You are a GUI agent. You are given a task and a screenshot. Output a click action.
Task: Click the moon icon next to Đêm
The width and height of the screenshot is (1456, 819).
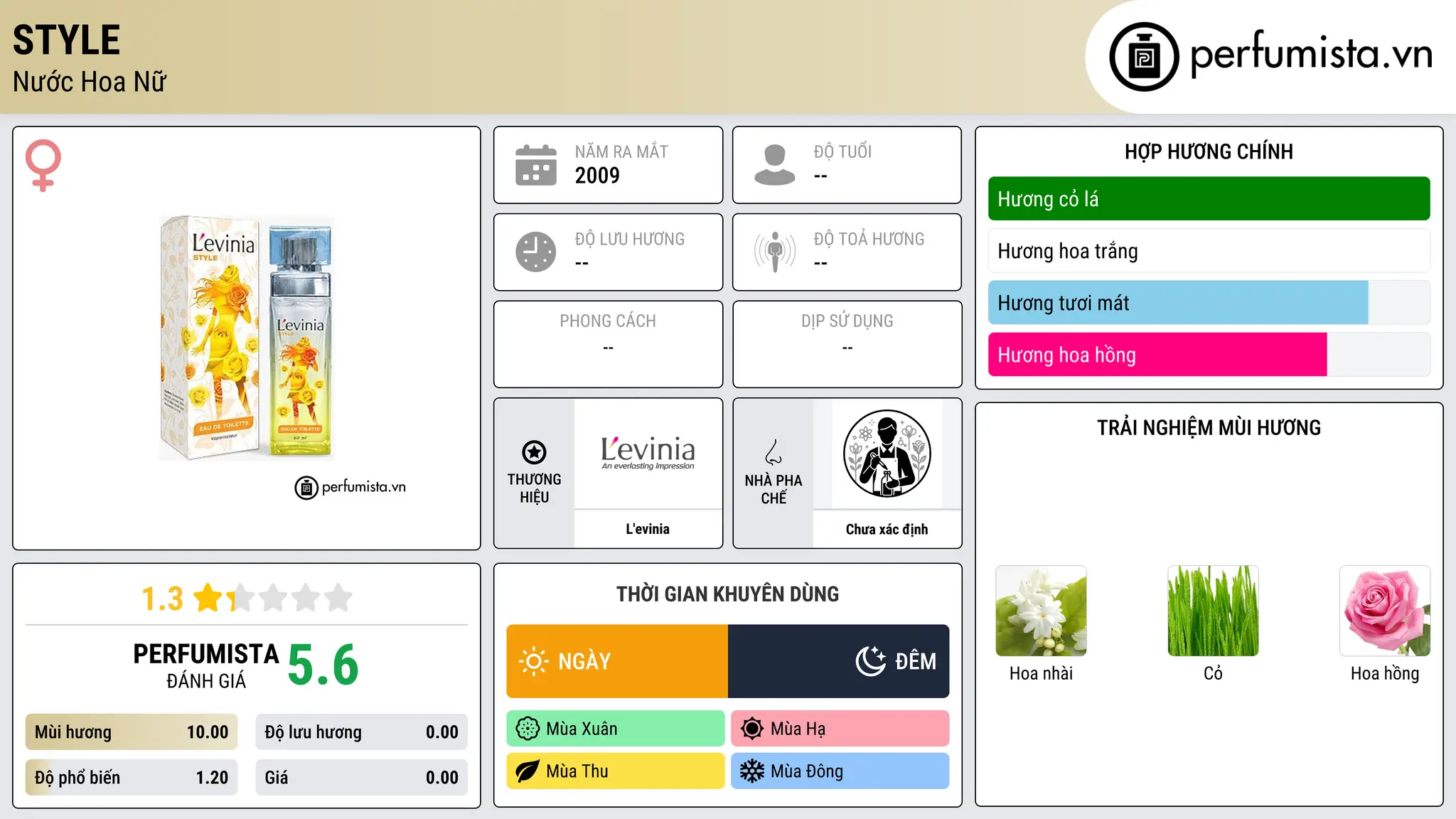[x=871, y=661]
